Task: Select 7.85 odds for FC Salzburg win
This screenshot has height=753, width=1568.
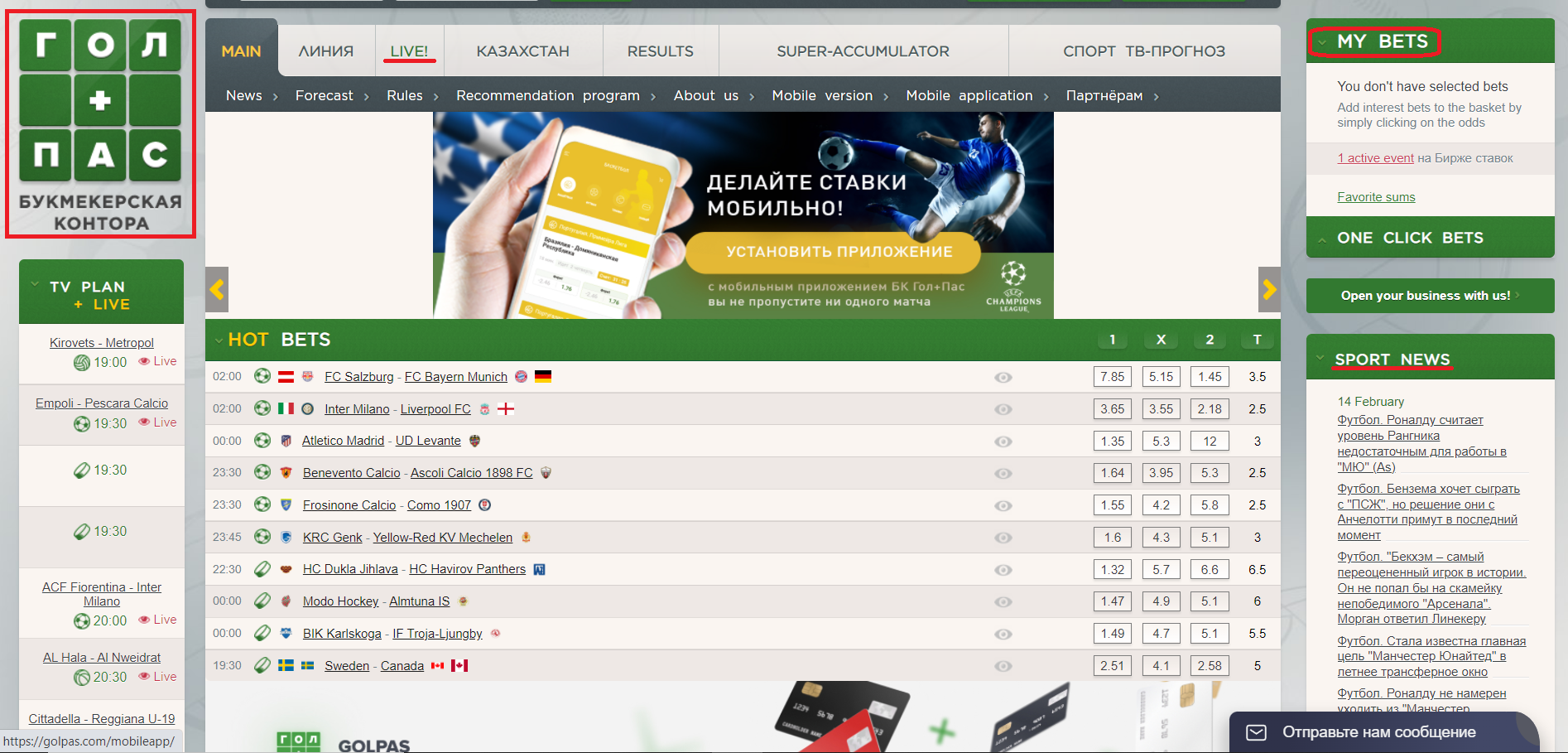Action: click(1113, 377)
